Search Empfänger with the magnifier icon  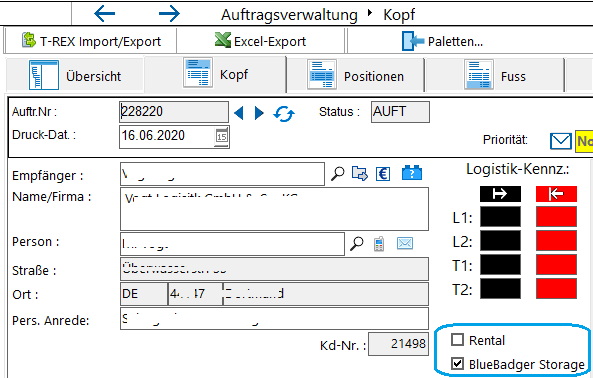coord(337,174)
